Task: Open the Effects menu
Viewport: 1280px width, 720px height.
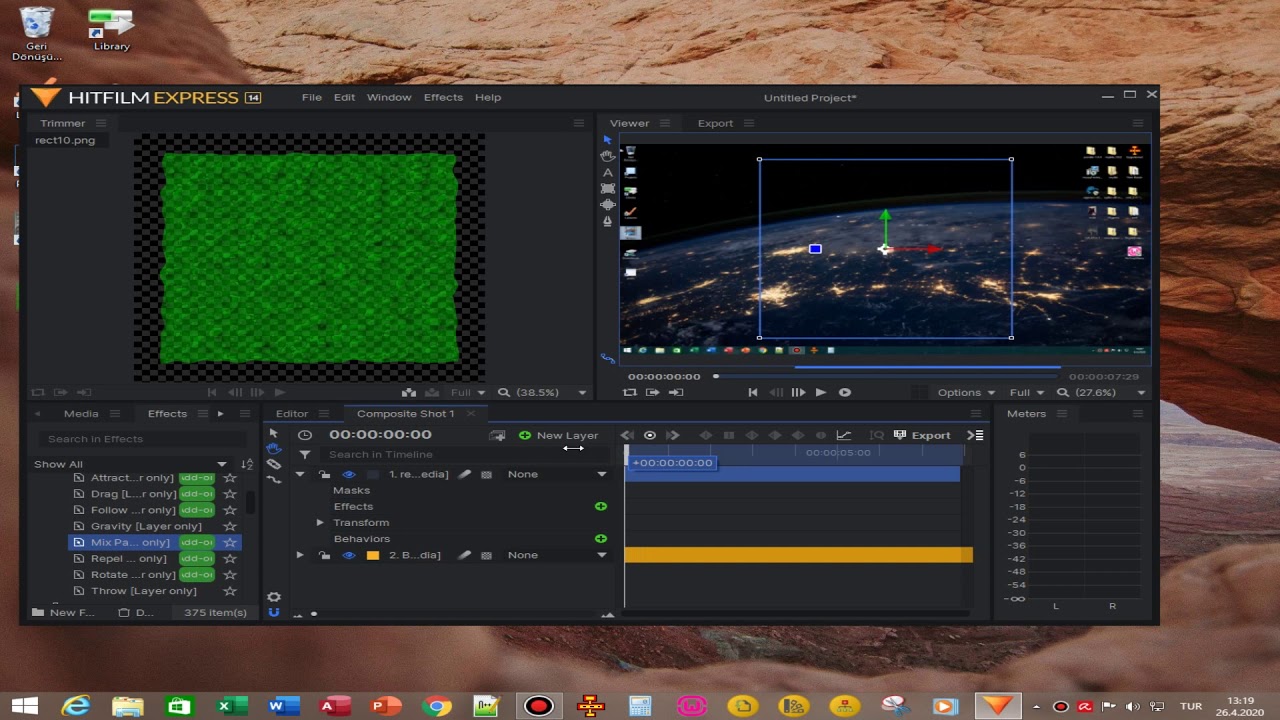Action: pos(443,97)
